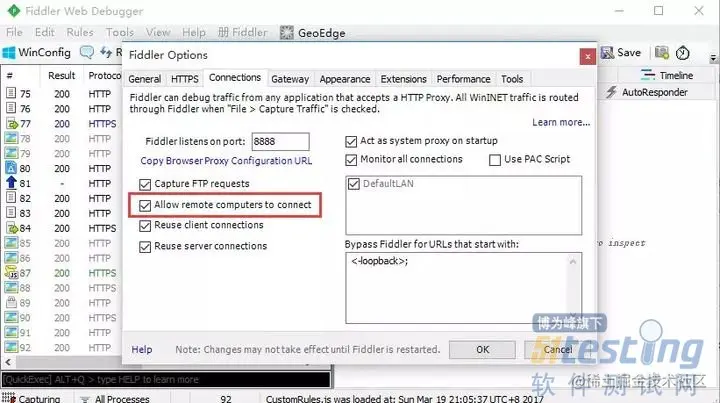This screenshot has height=403, width=720.
Task: Click the Save toolbar button
Action: click(x=621, y=52)
